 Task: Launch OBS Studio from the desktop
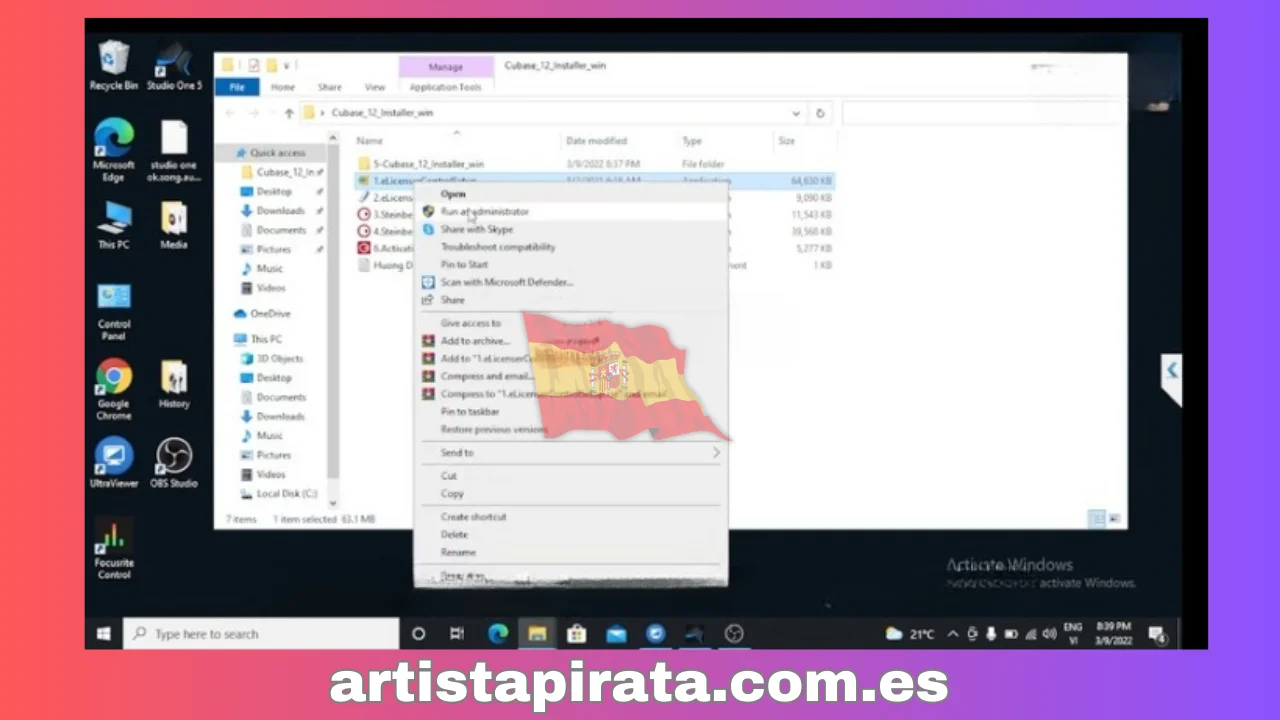[174, 463]
